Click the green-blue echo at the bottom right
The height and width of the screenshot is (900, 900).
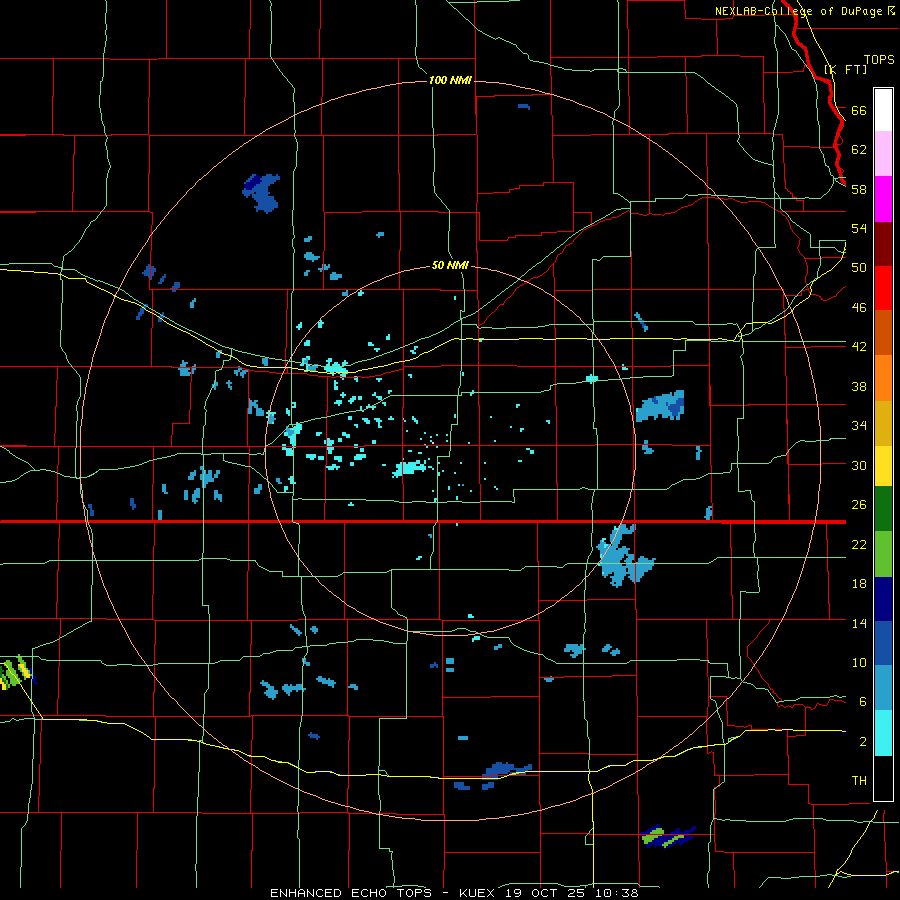click(668, 836)
